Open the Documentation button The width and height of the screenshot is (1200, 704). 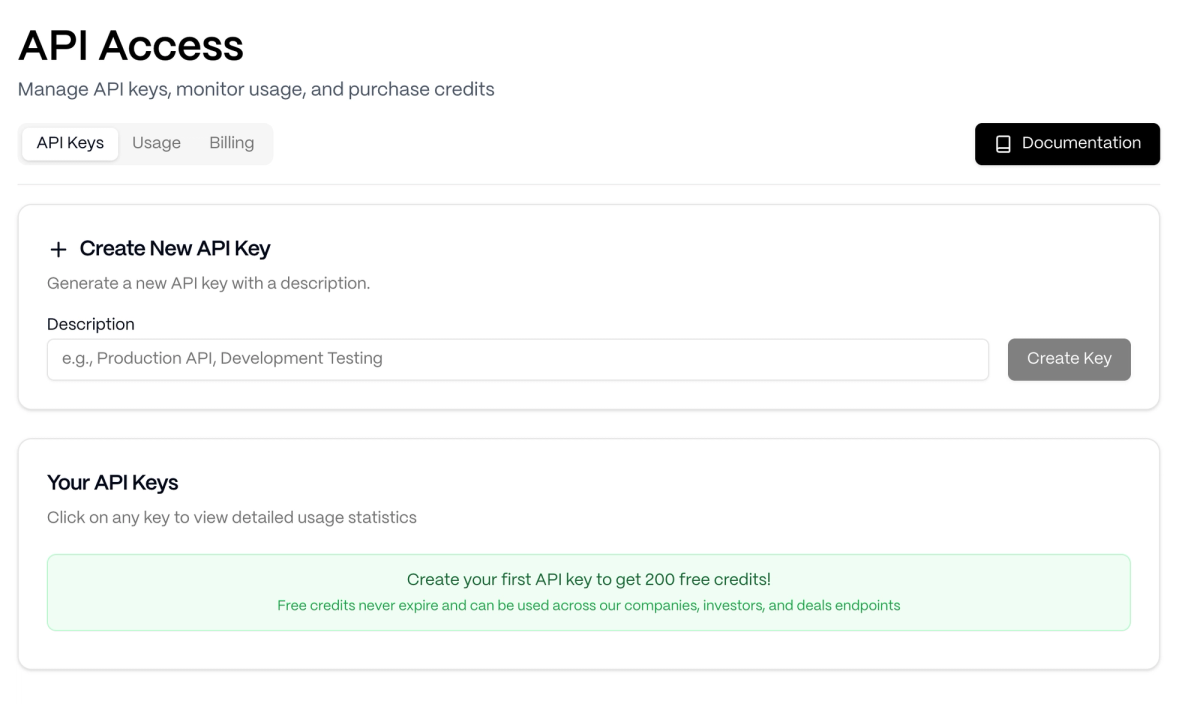tap(1067, 144)
